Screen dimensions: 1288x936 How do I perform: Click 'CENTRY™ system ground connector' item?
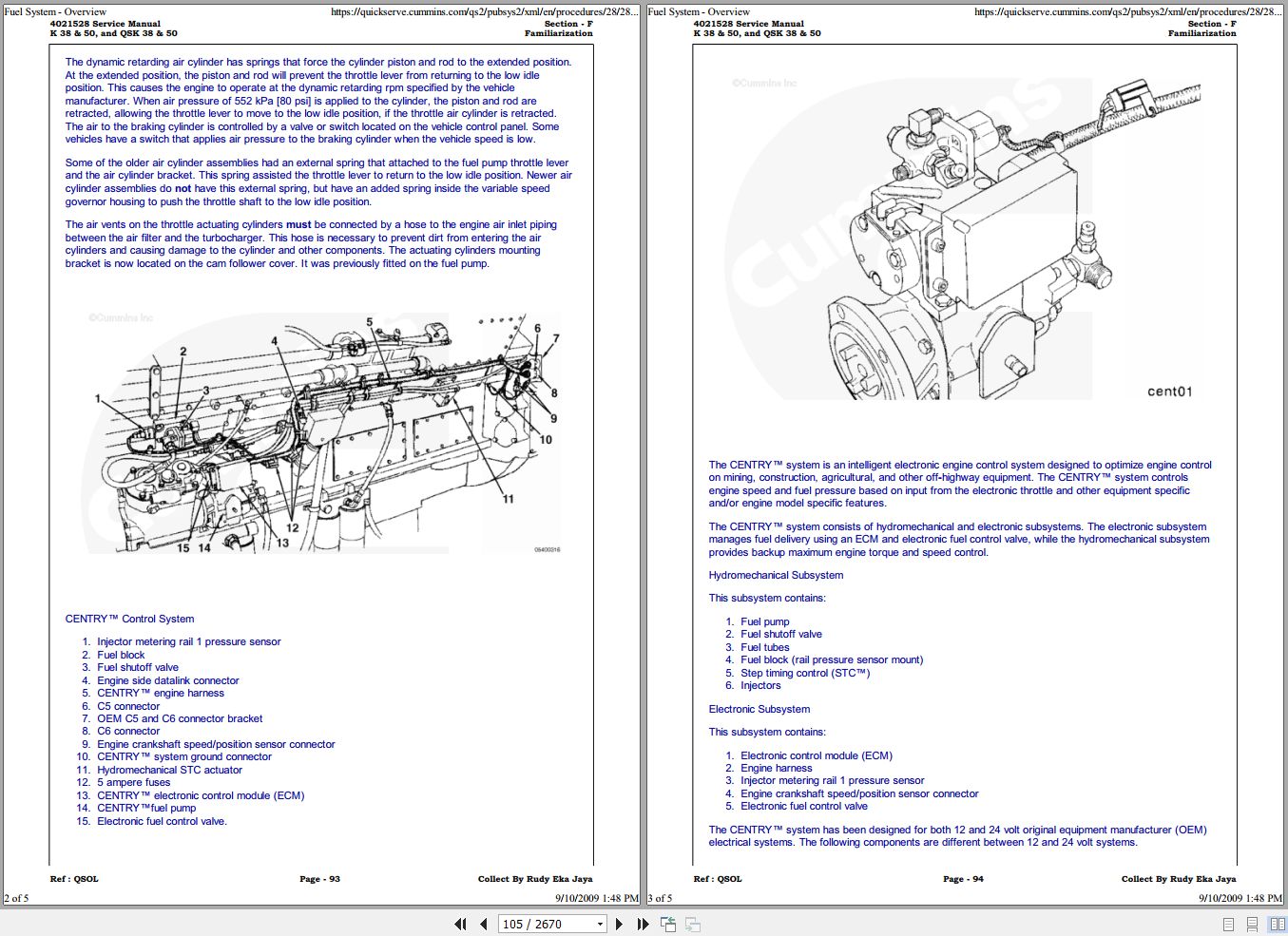tap(184, 756)
